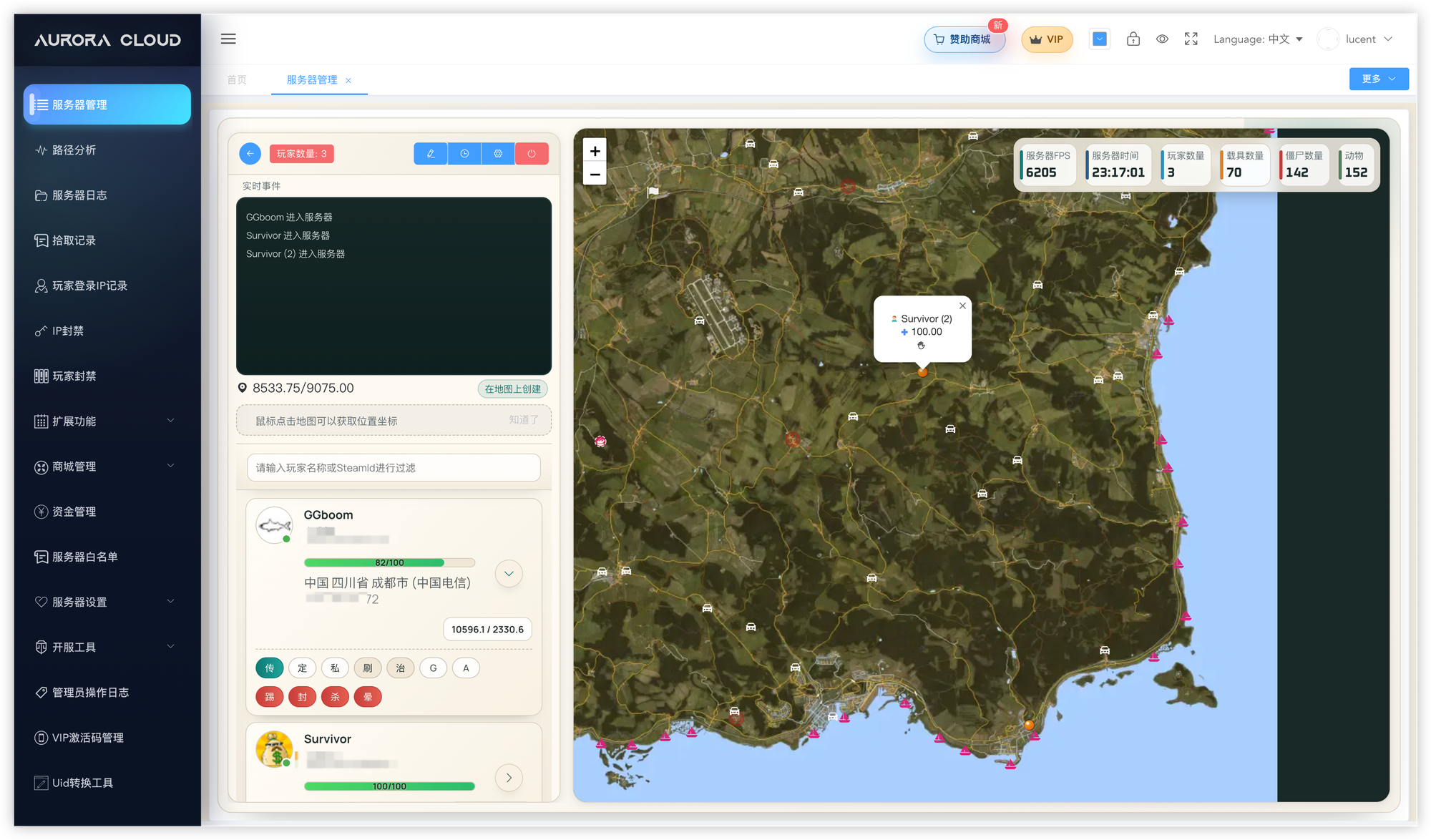The width and height of the screenshot is (1431, 840).
Task: Click the white flag marker on the map
Action: (653, 192)
